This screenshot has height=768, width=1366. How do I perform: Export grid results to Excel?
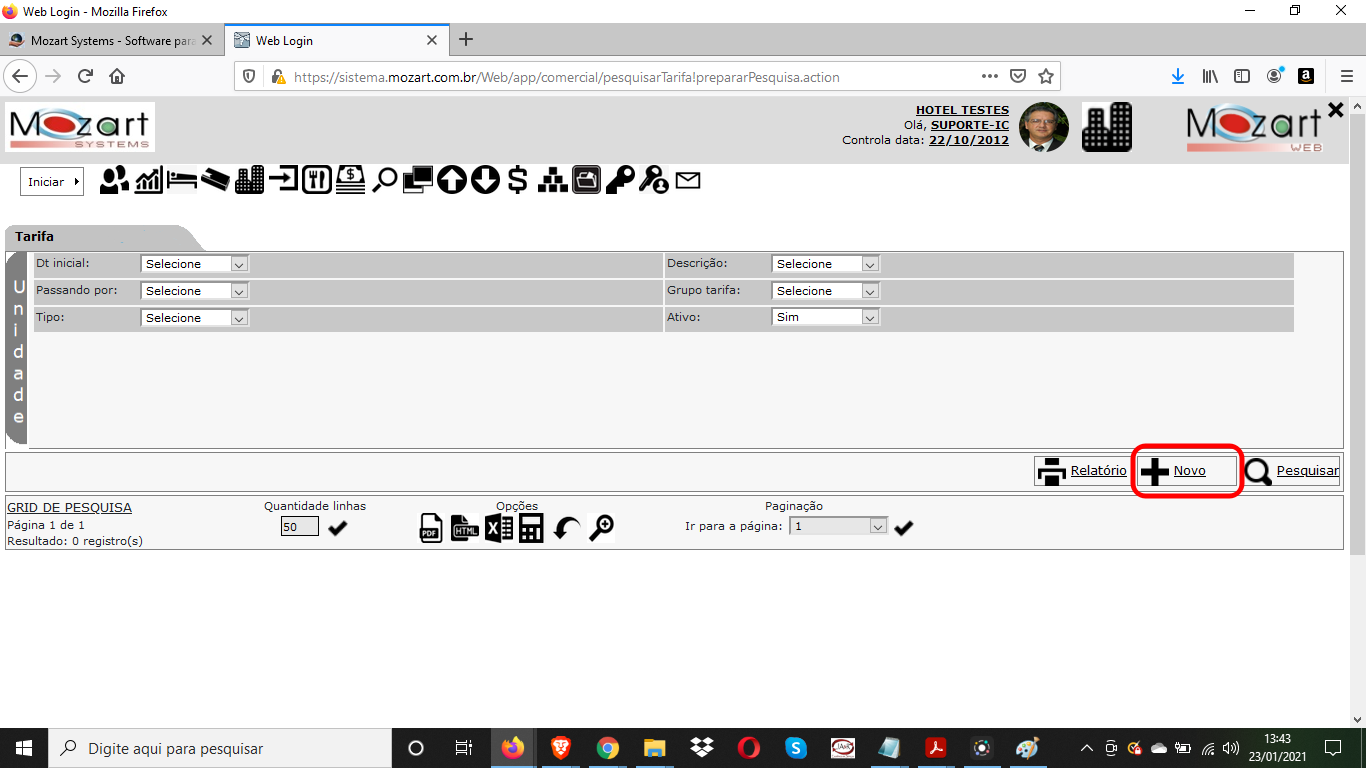click(499, 528)
